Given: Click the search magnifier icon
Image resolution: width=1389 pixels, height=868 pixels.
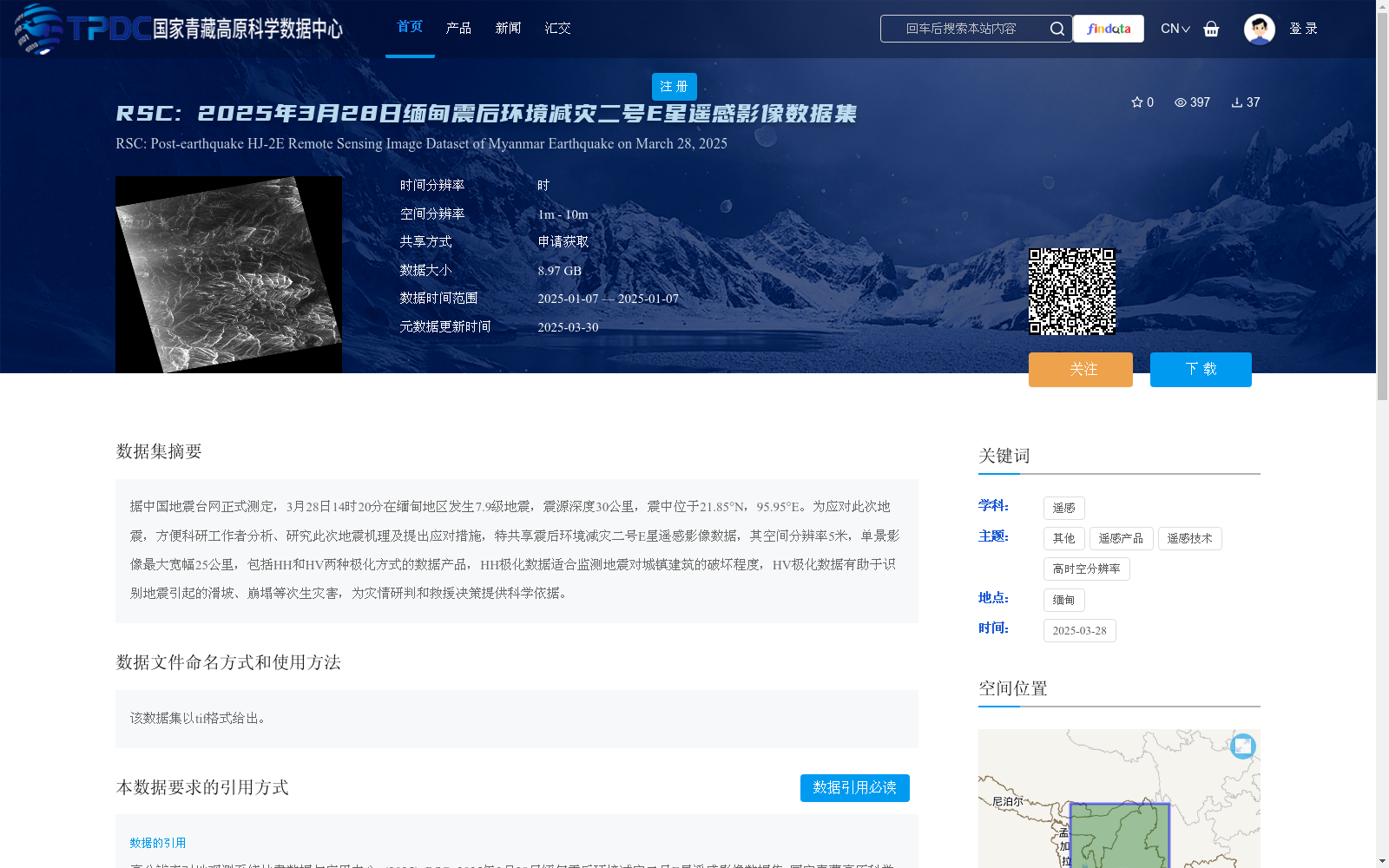Looking at the screenshot, I should [1057, 29].
